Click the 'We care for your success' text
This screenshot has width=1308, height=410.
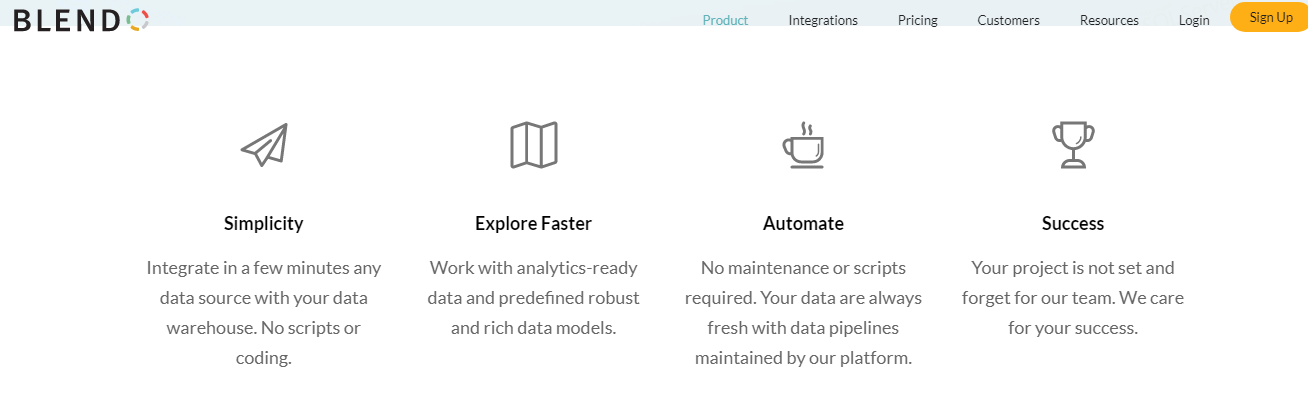point(1073,312)
